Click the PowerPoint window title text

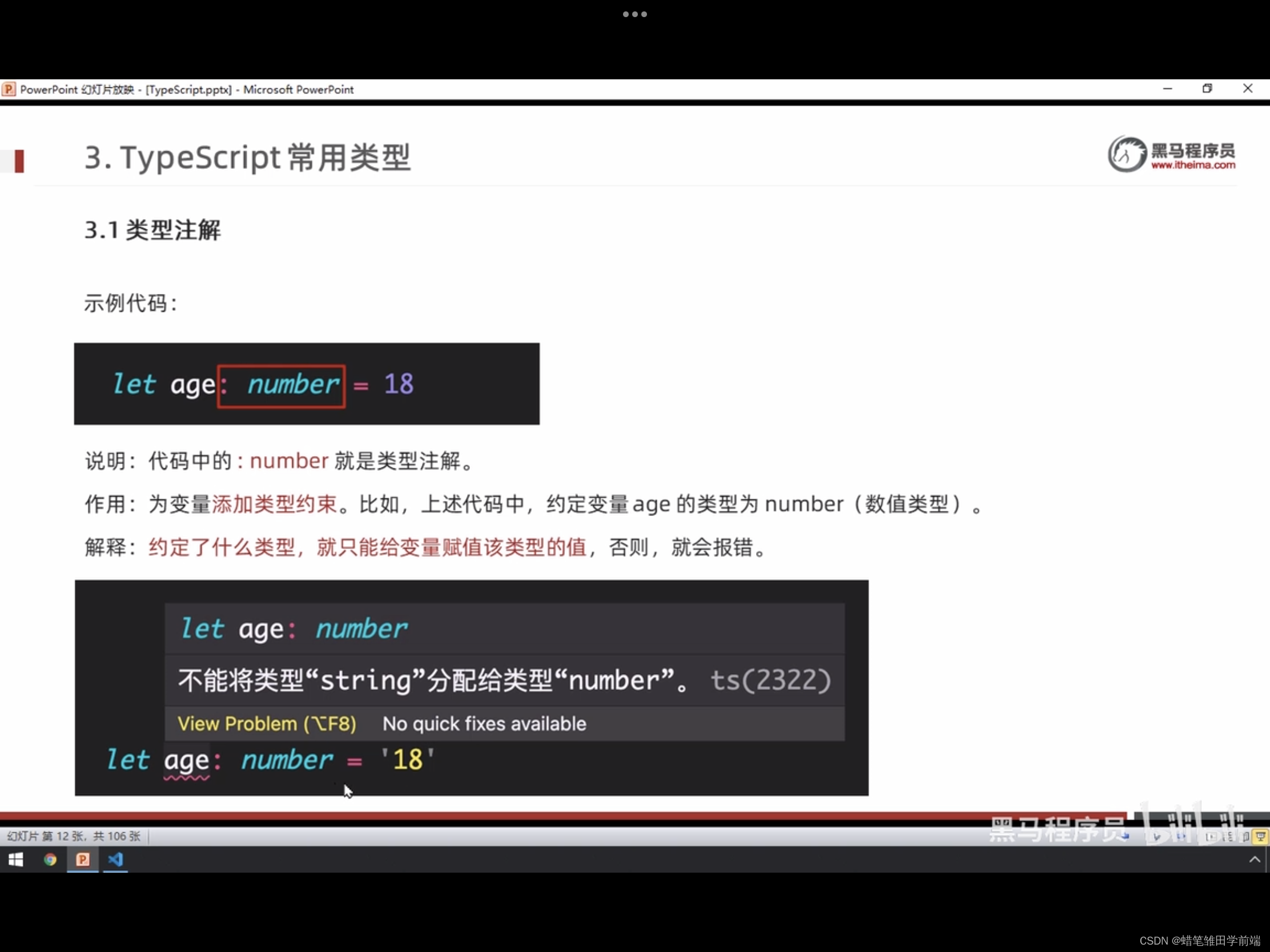(187, 90)
